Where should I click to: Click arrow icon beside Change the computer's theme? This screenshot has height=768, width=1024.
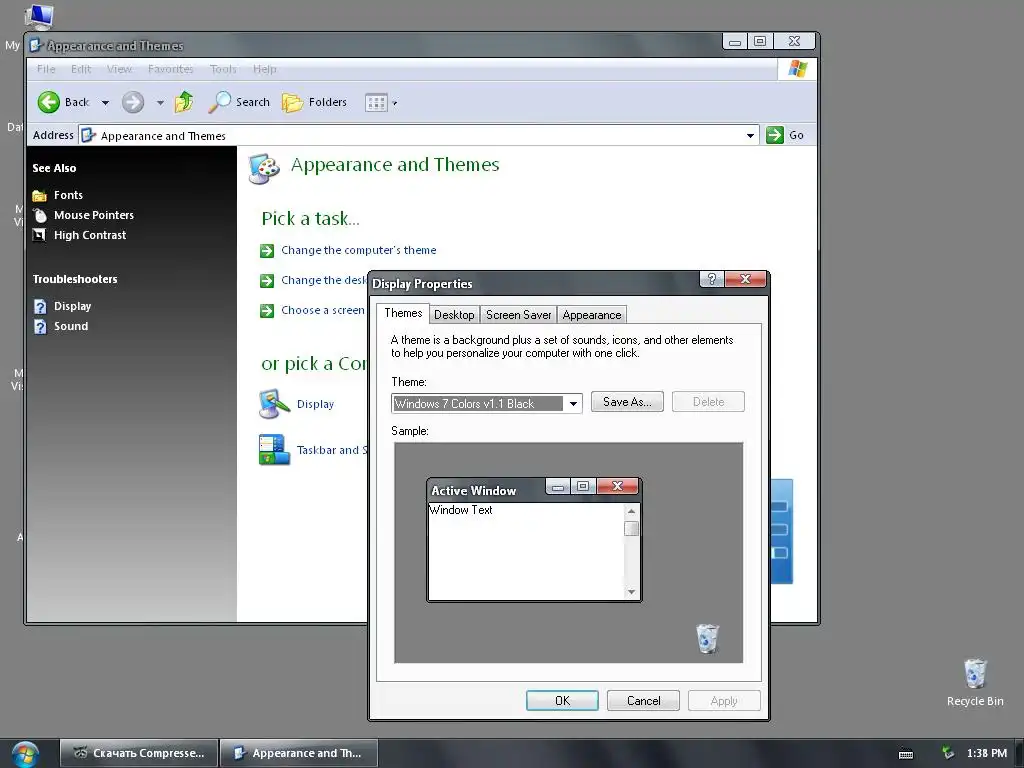(267, 251)
